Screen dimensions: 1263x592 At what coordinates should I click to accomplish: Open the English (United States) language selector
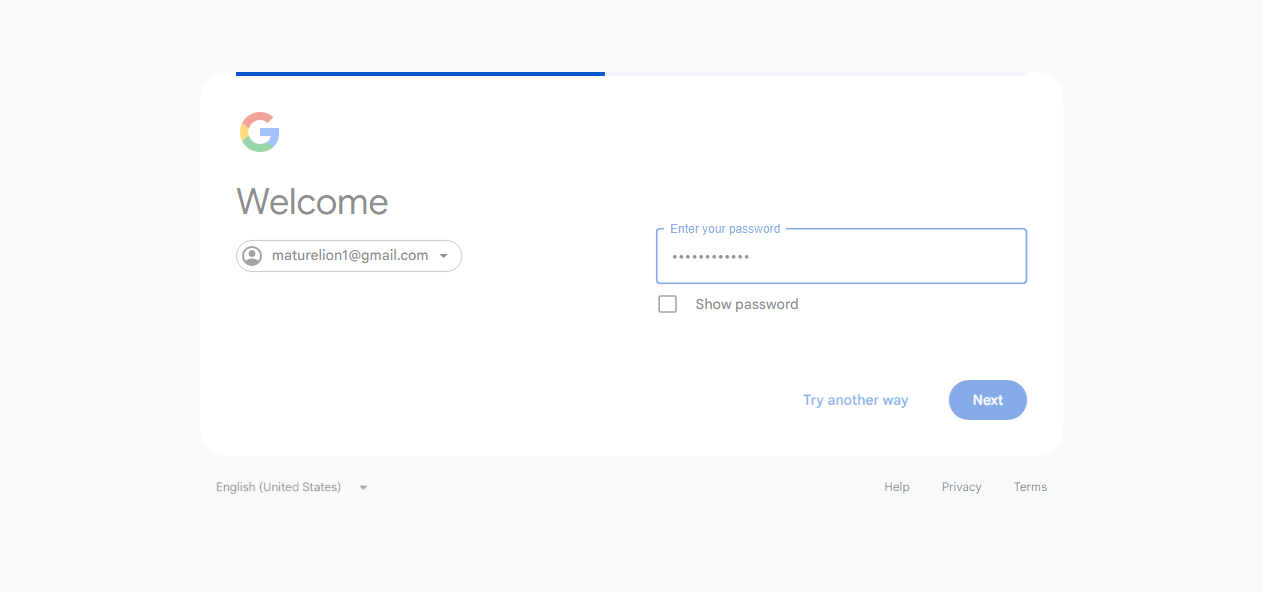coord(292,487)
